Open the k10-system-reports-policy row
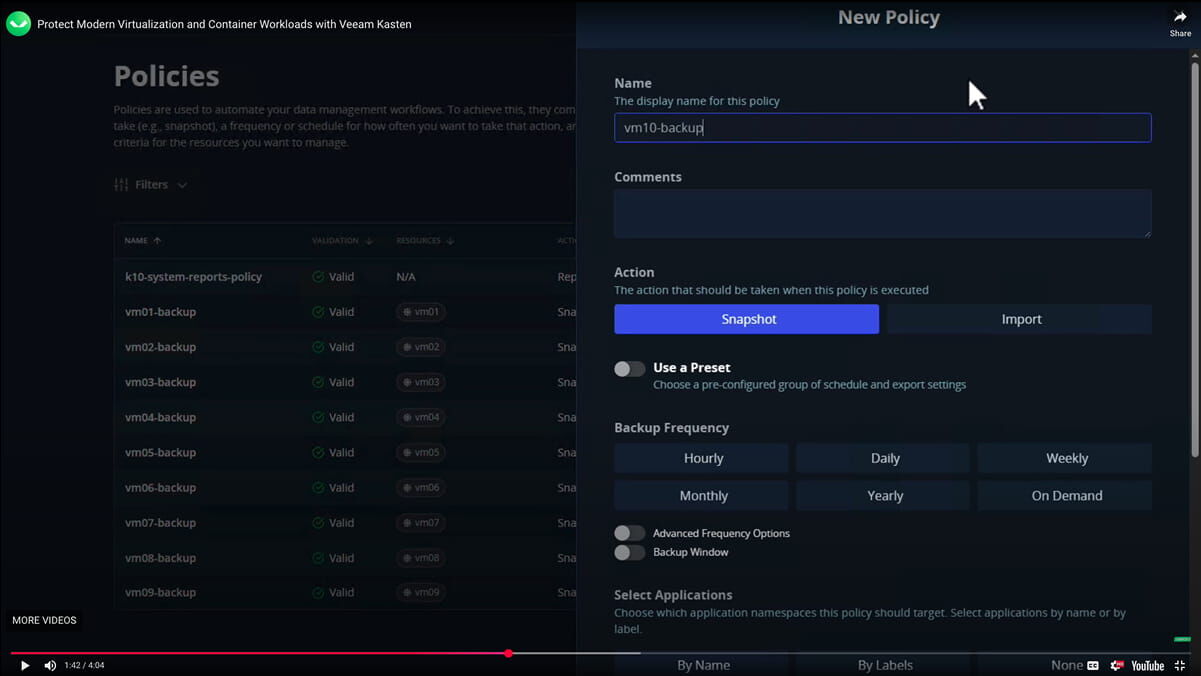 point(345,277)
